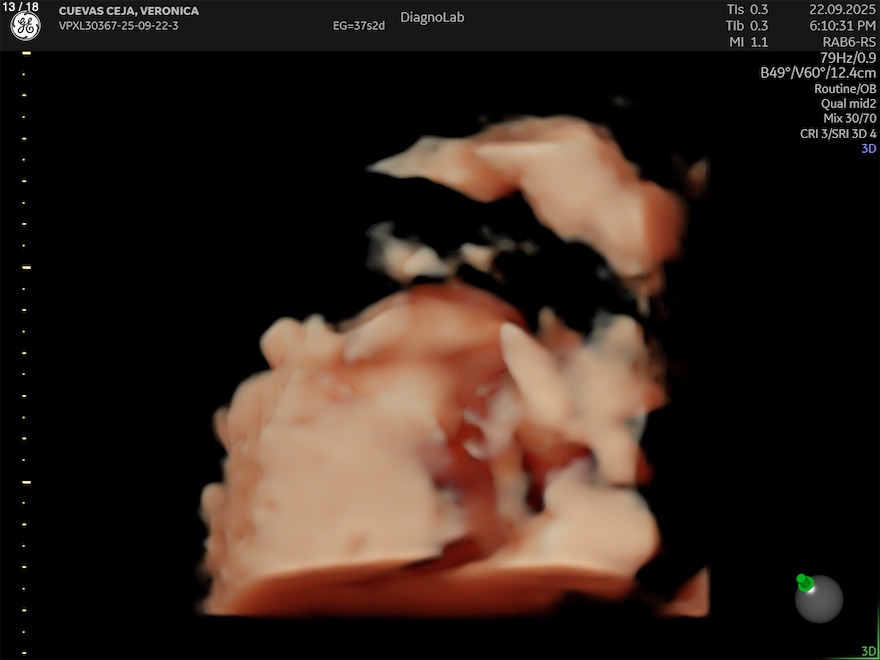
Task: Click patient ID VPXL30367-25-09-22-3
Action: [x=120, y=26]
